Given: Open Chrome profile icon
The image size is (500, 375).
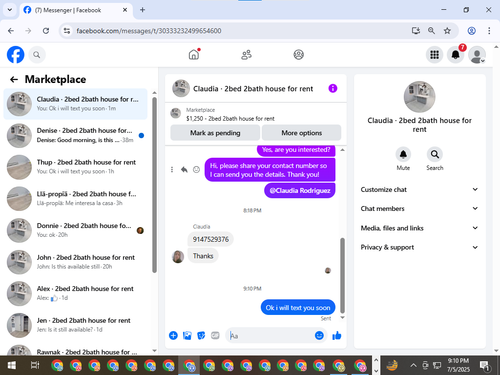Looking at the screenshot, I should (x=471, y=31).
